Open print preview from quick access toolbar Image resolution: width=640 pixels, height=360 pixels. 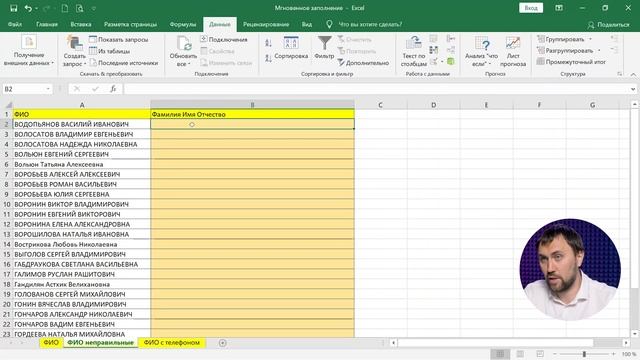click(x=80, y=8)
